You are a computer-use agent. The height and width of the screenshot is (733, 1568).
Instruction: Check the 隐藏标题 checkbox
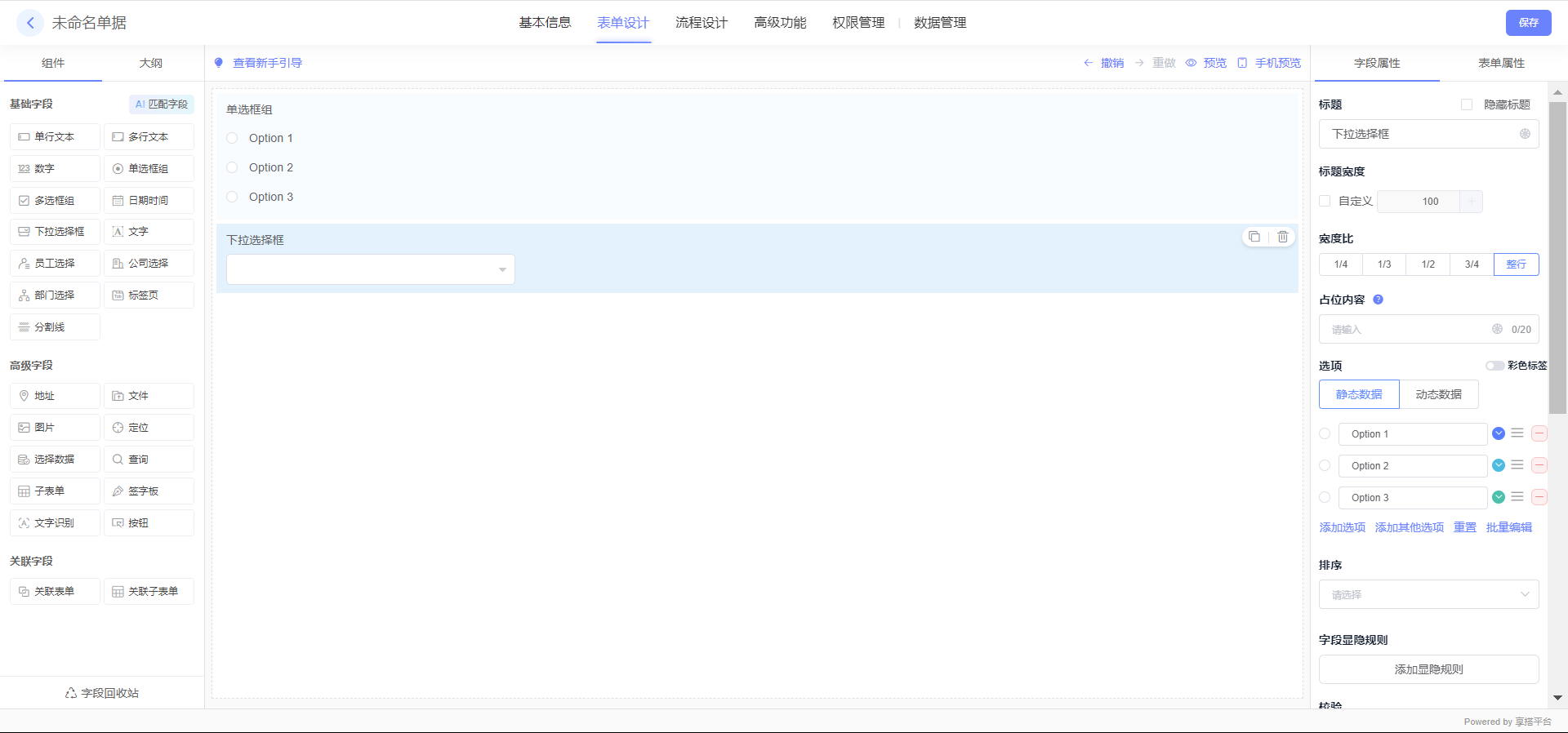click(1467, 104)
